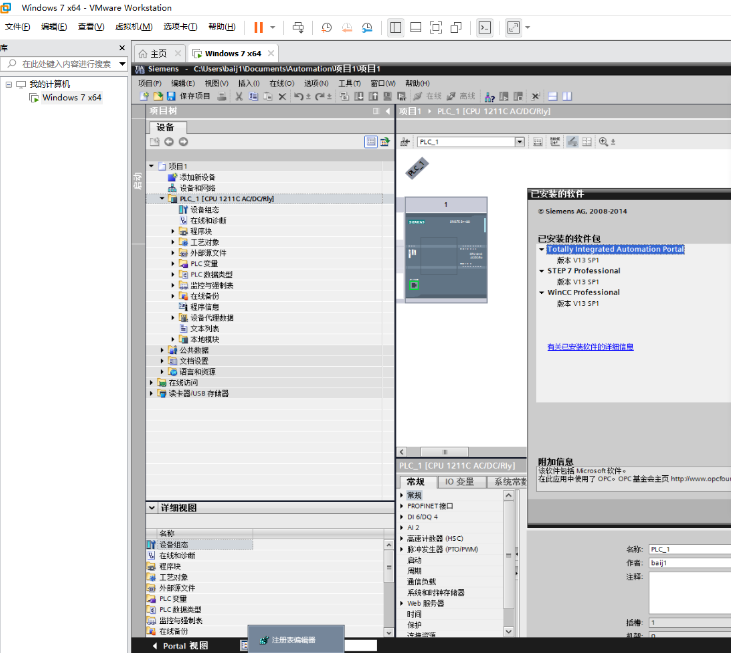
Task: Collapse the PLC_1 node in project tree
Action: 162,199
